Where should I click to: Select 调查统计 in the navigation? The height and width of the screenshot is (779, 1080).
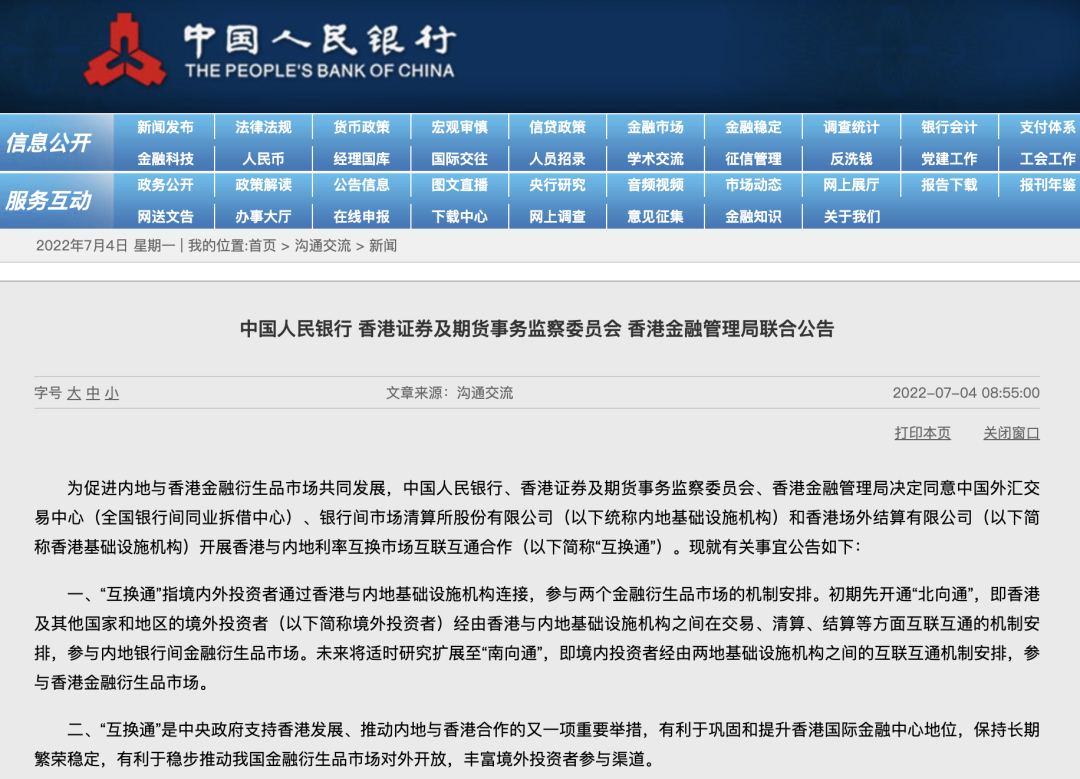[851, 127]
